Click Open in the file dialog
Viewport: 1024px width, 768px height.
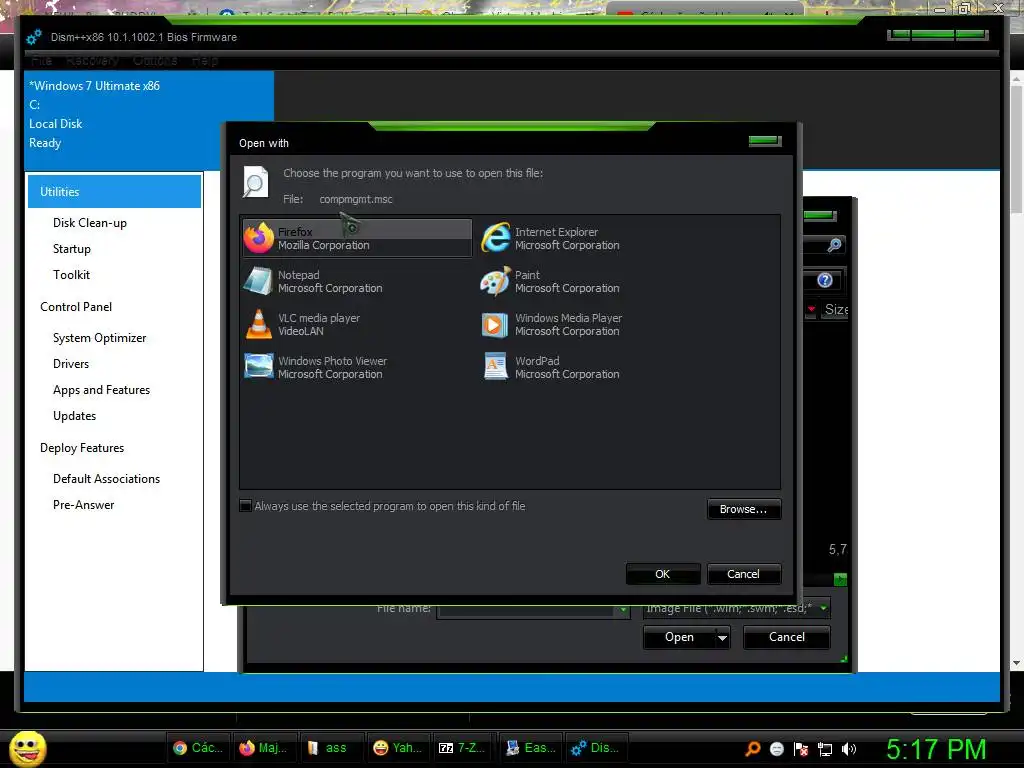pyautogui.click(x=679, y=637)
